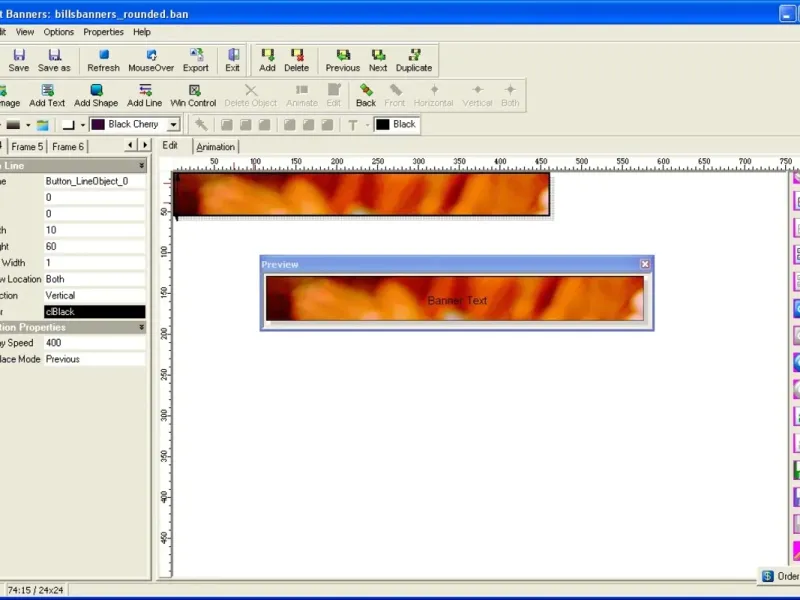Switch to the Edit tab

point(170,145)
